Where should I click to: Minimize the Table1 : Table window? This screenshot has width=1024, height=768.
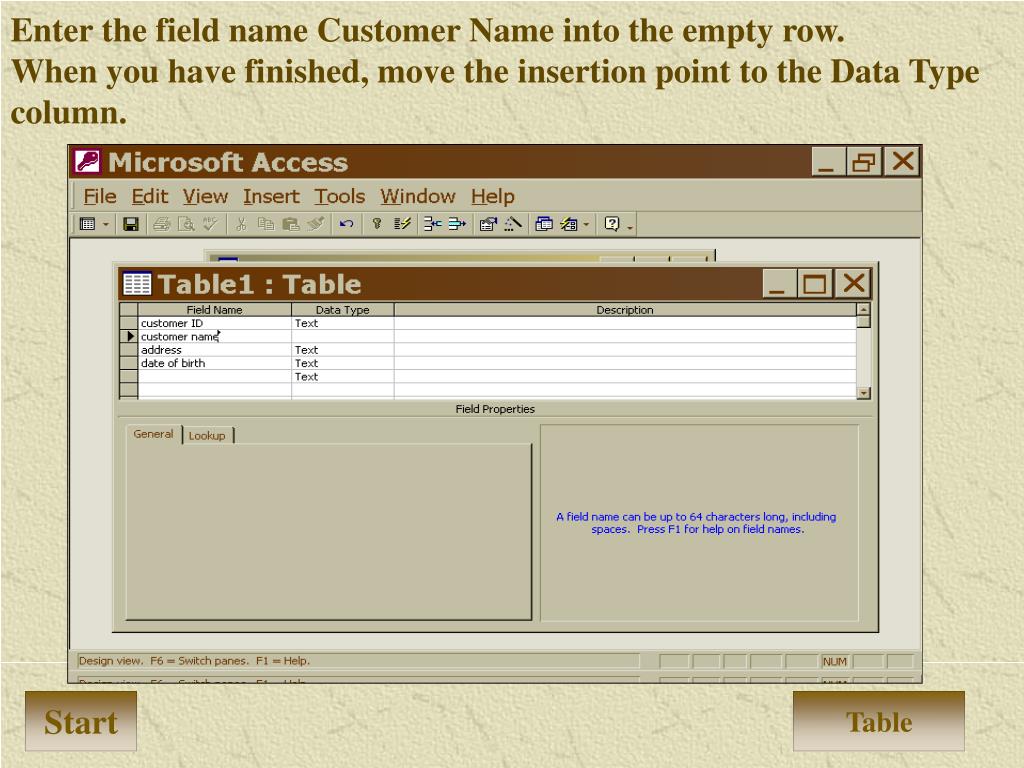tap(779, 284)
